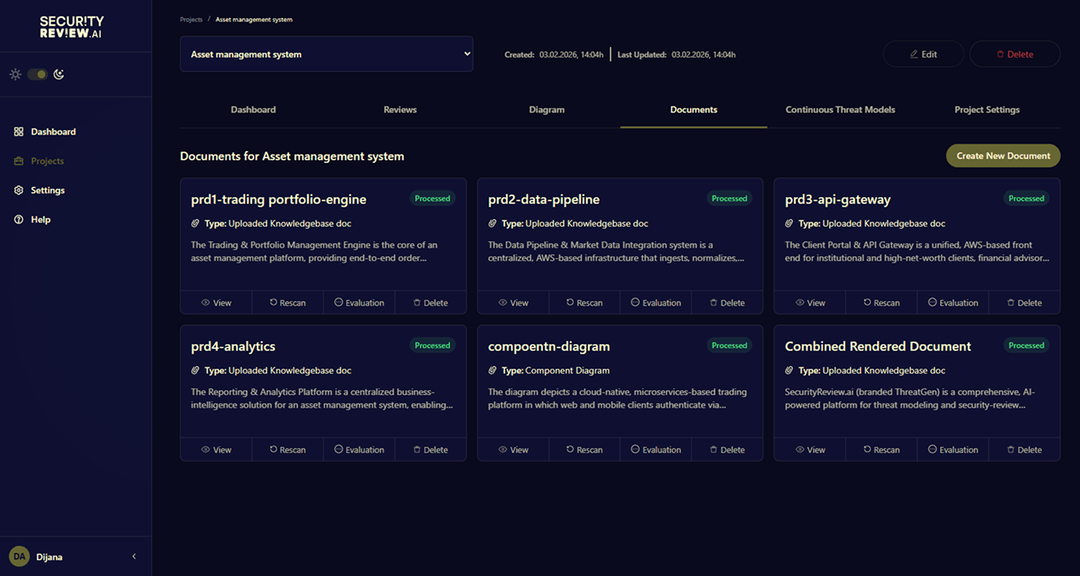This screenshot has width=1080, height=576.
Task: Open Evaluation for prd4-analytics
Action: (360, 449)
